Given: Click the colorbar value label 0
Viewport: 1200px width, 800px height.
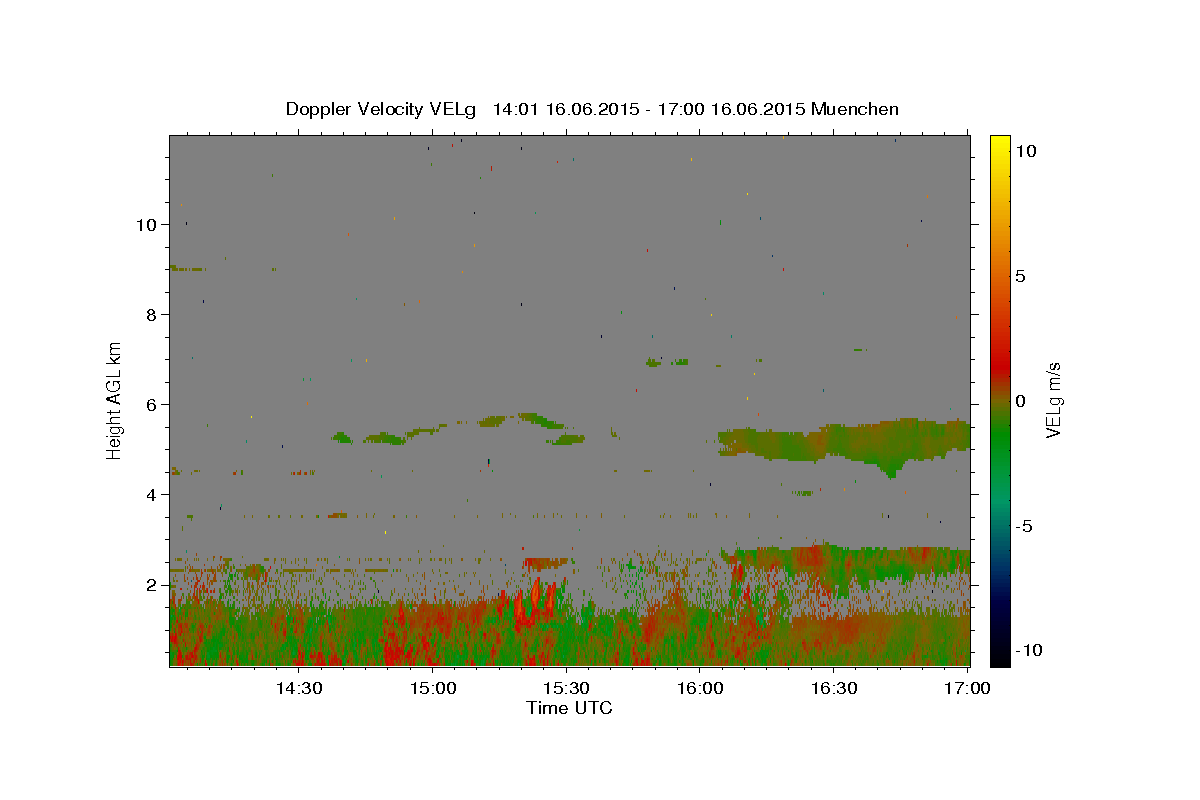Looking at the screenshot, I should click(x=1020, y=400).
